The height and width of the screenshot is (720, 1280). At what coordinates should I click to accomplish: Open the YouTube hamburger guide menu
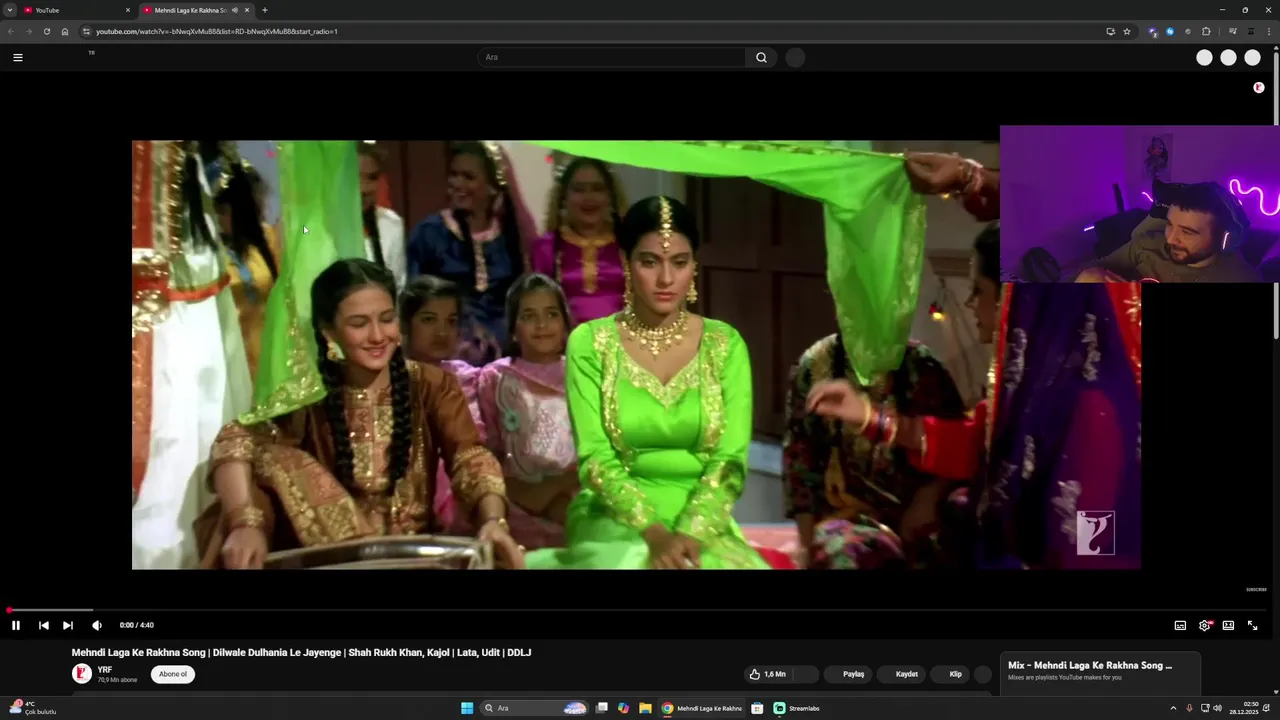pyautogui.click(x=17, y=57)
